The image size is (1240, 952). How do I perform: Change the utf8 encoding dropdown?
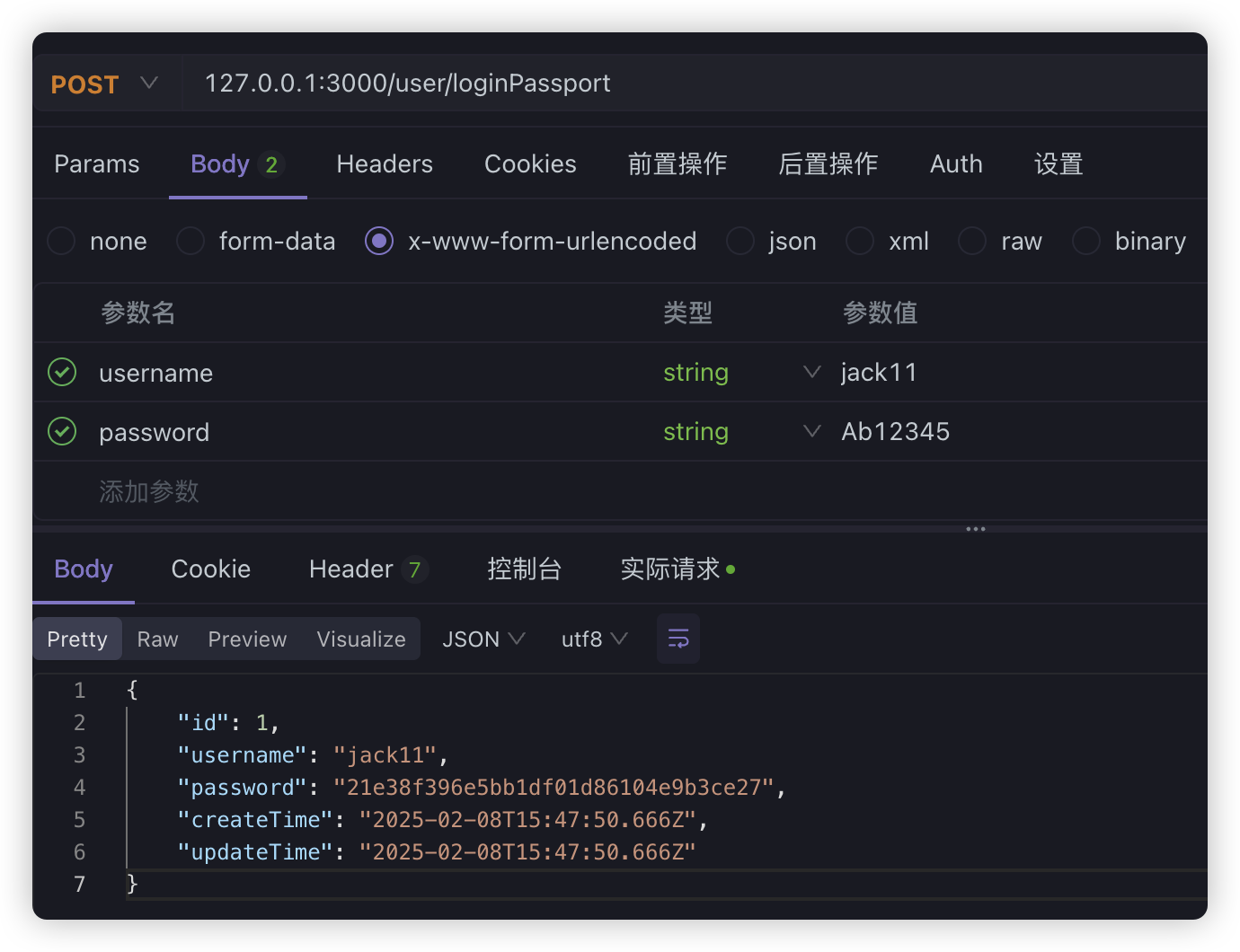tap(593, 639)
